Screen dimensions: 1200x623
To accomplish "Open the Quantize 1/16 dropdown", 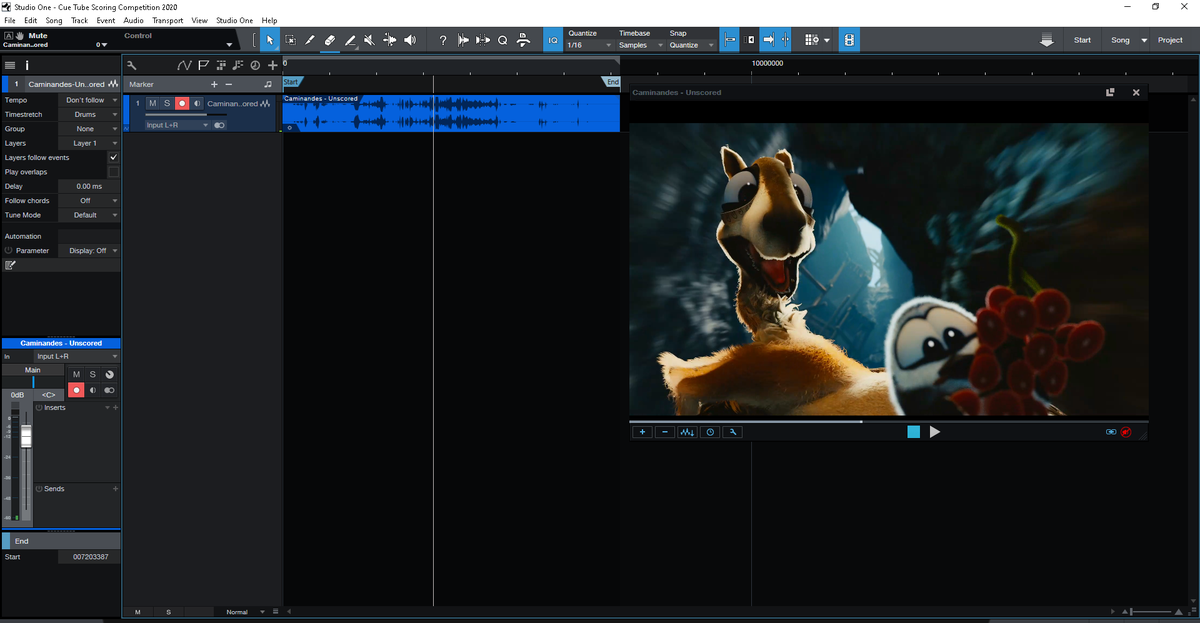I will click(x=589, y=45).
